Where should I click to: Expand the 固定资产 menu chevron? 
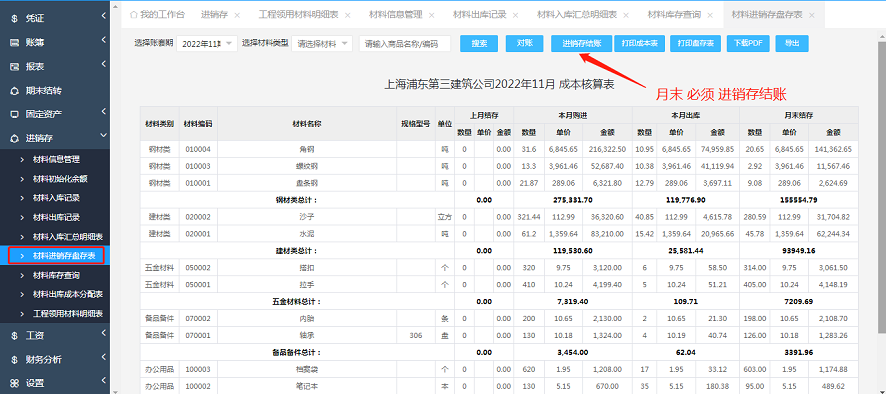click(x=103, y=112)
